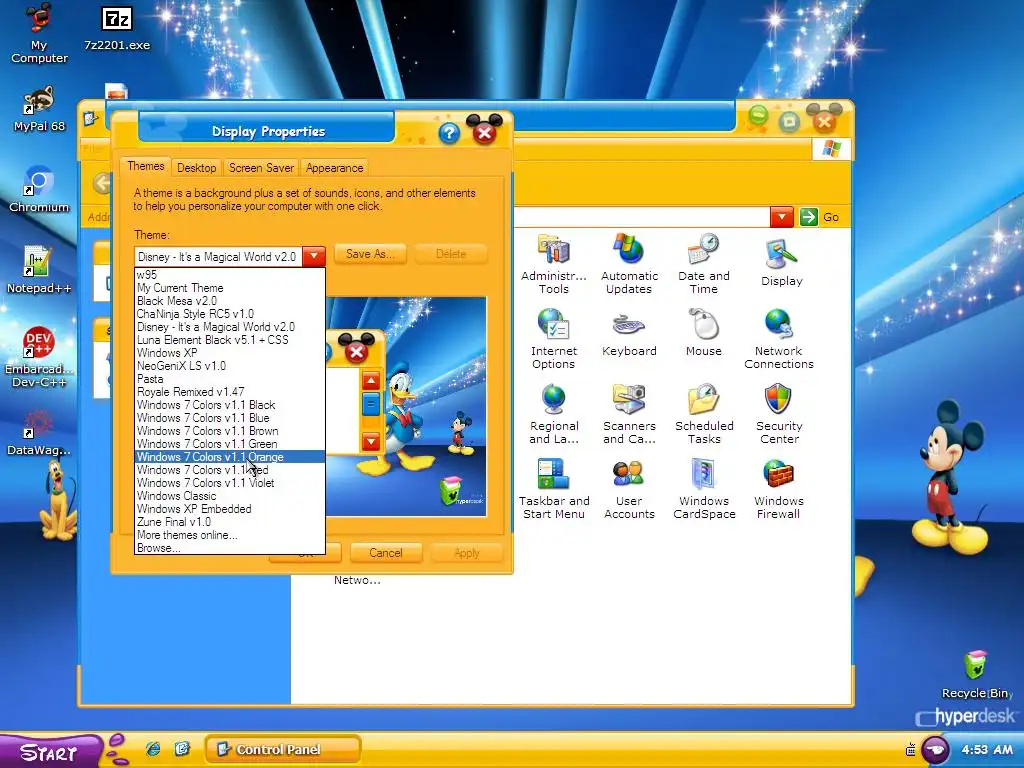The image size is (1024, 768).
Task: Select Embarcadero Dev-C++ desktop icon
Action: [x=39, y=357]
